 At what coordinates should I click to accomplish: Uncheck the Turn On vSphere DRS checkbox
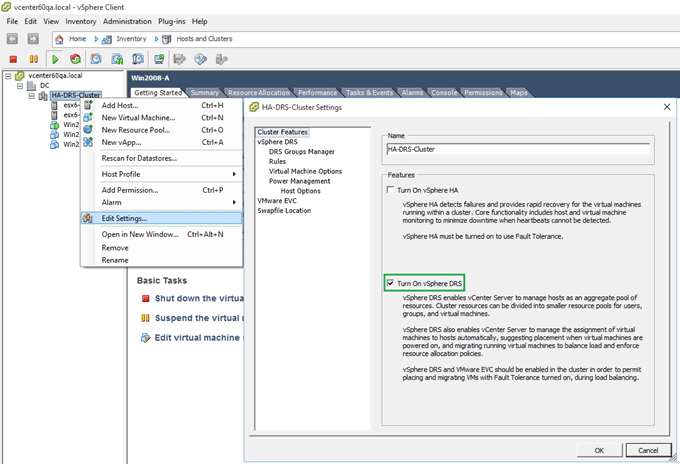[x=390, y=283]
